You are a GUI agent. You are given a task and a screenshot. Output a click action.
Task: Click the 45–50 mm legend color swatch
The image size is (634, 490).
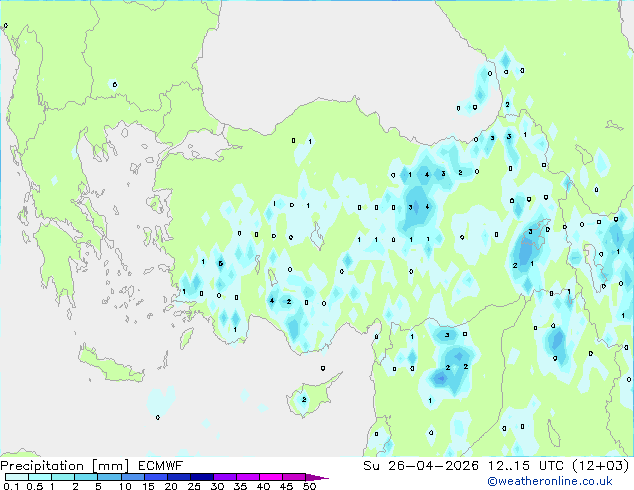(x=294, y=477)
